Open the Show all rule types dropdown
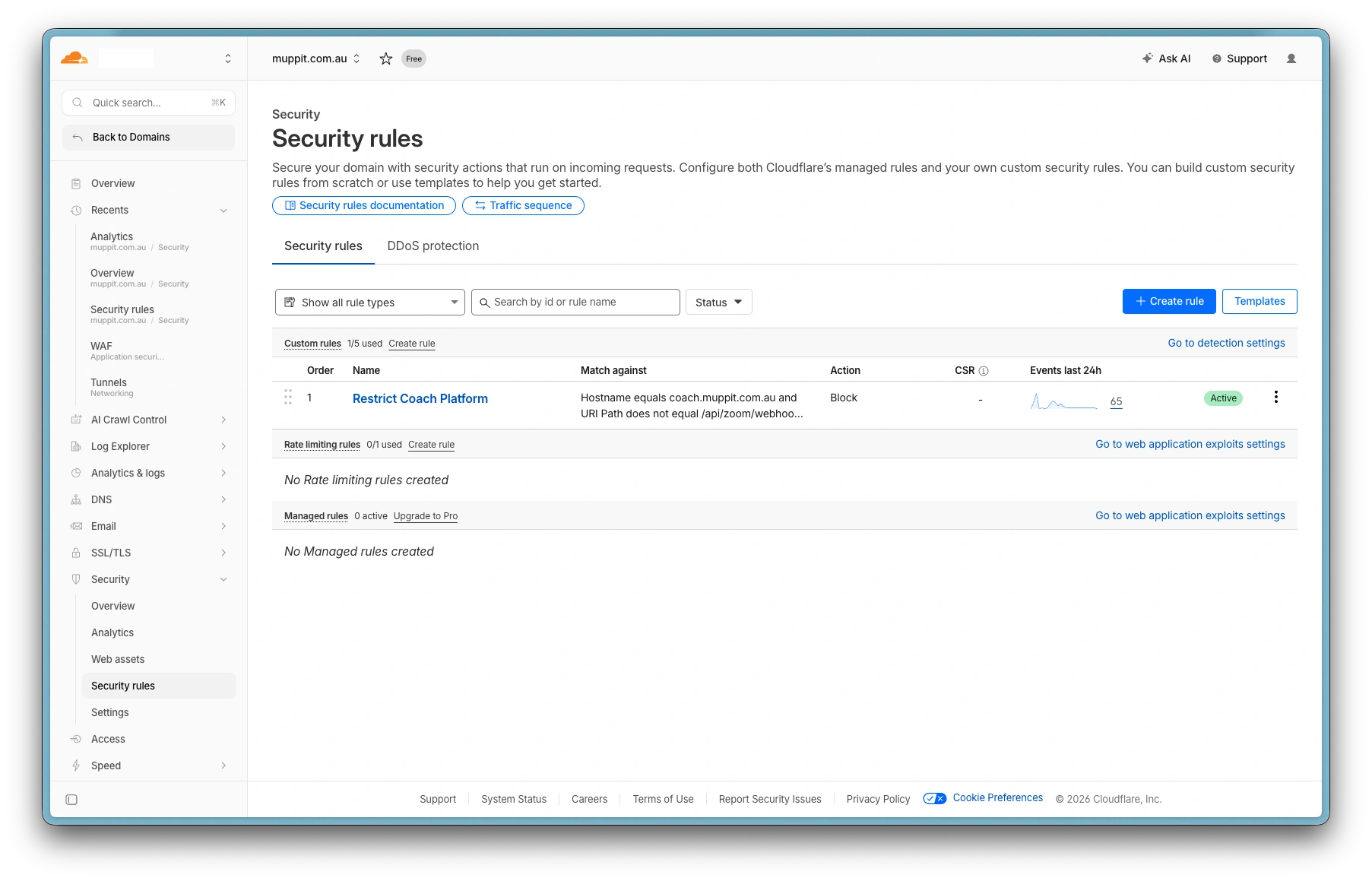The height and width of the screenshot is (881, 1372). (x=369, y=303)
